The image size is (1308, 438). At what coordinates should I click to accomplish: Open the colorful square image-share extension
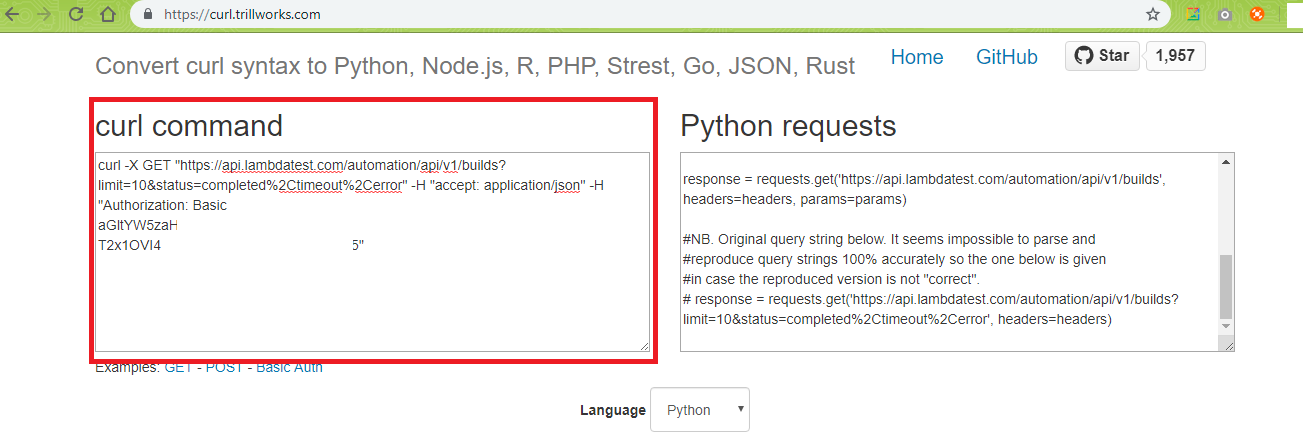1193,14
